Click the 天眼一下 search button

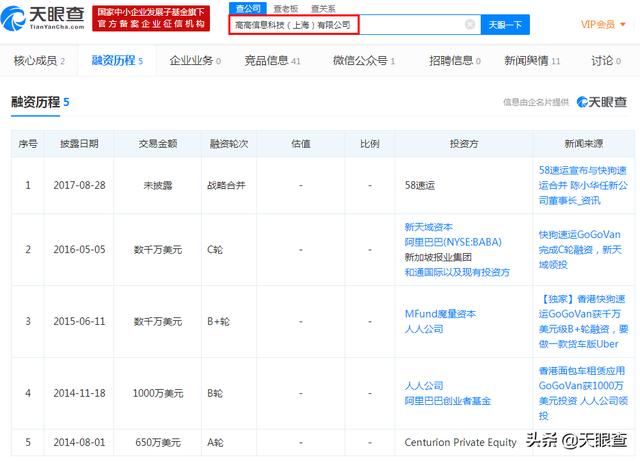tap(505, 25)
